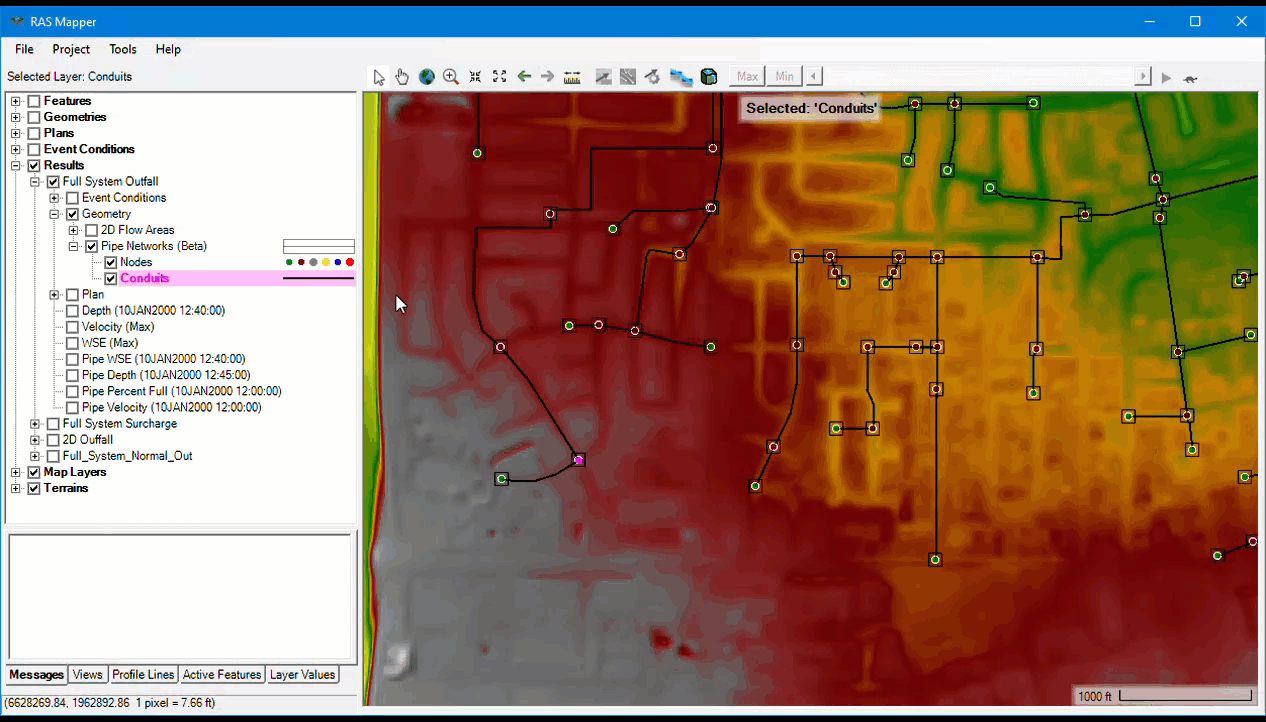
Task: Check the Depth result layer checkbox
Action: point(72,311)
